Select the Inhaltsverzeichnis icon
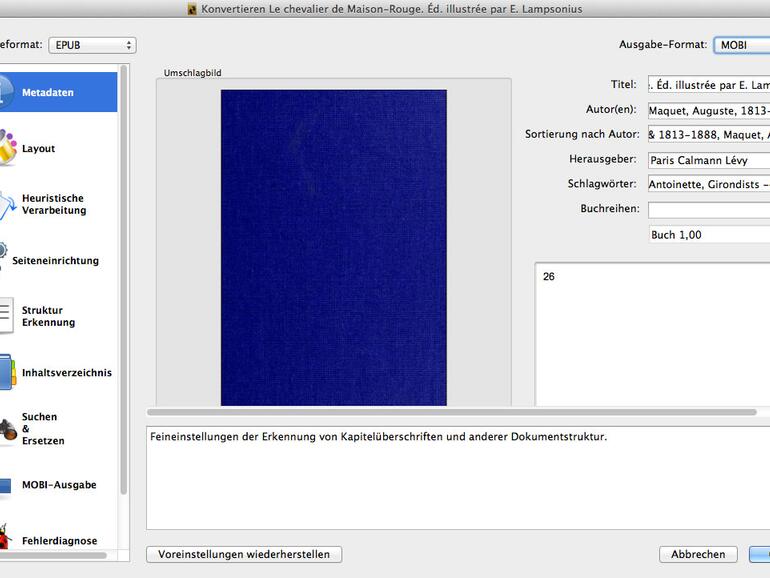This screenshot has height=578, width=770. click(x=6, y=372)
